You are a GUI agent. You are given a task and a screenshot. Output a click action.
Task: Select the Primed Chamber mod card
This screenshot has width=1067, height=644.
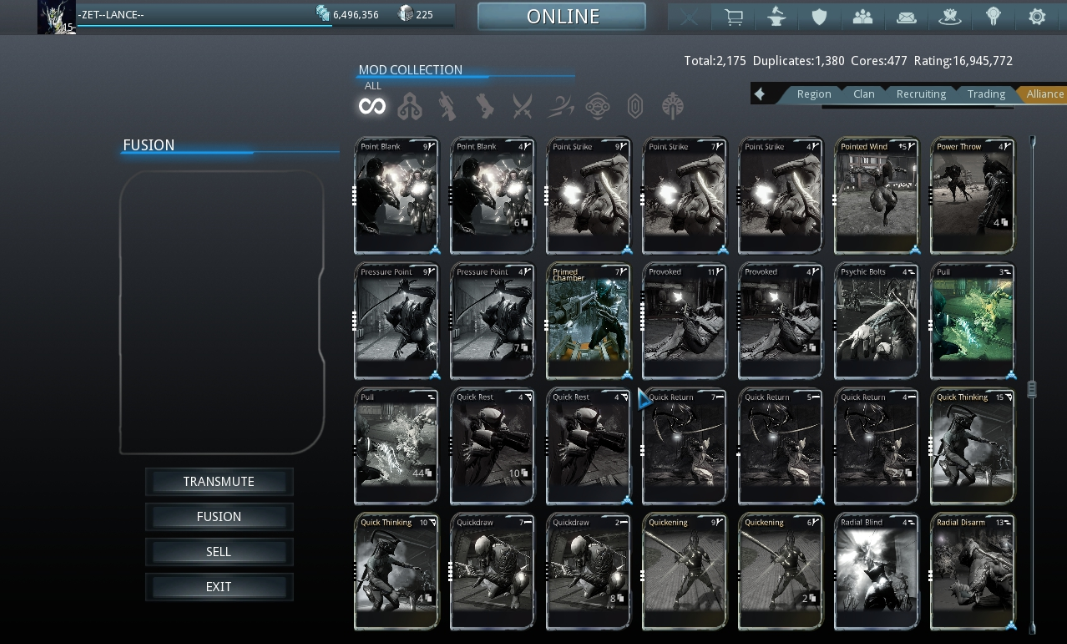pos(589,321)
